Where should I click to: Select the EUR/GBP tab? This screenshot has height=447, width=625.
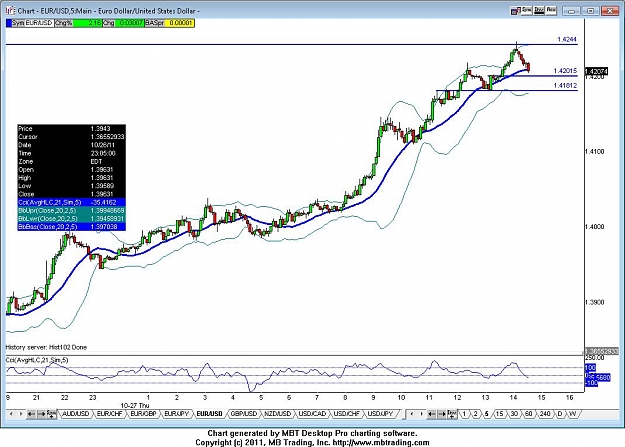[143, 414]
